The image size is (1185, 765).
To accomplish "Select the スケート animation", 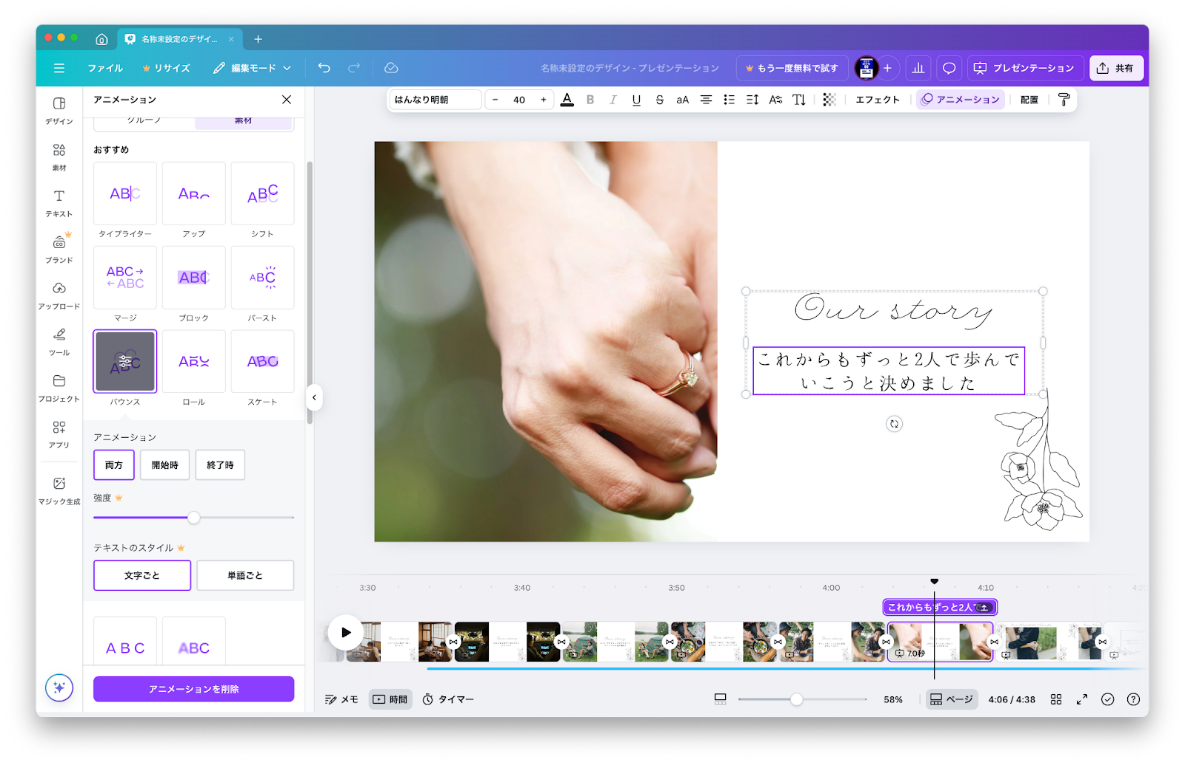I will pos(262,361).
